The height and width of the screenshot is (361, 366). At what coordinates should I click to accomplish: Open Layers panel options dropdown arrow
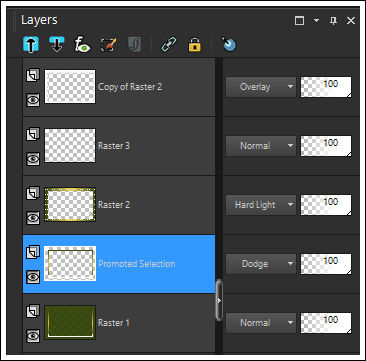pos(316,21)
